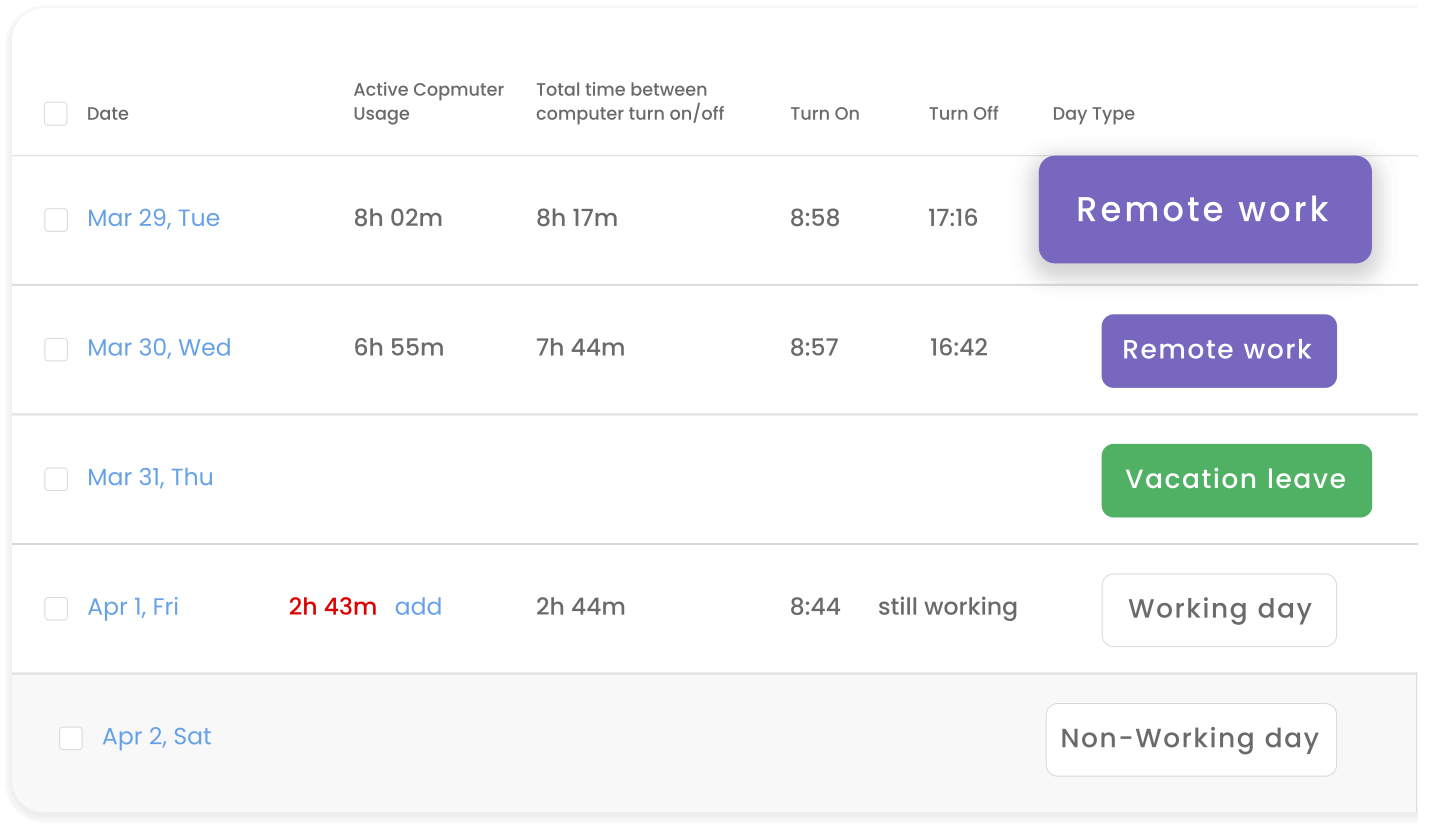Click the Non-Working day type button
This screenshot has width=1430, height=828.
tap(1190, 739)
